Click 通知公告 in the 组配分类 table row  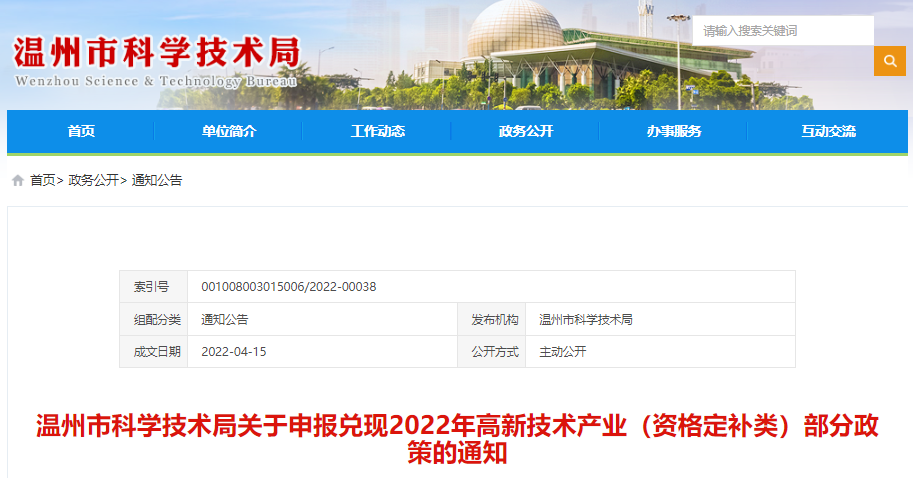click(224, 320)
